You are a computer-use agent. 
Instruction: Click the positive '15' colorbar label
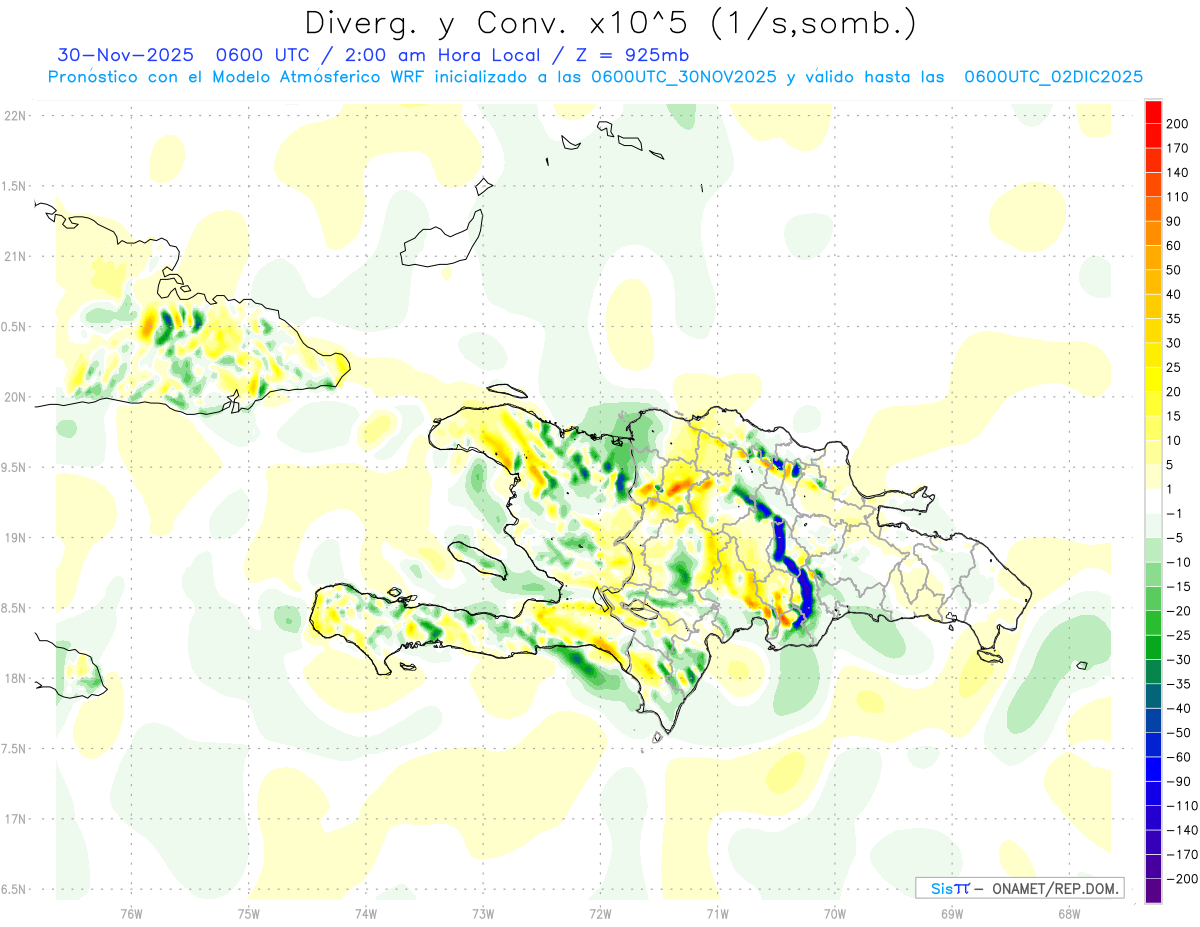(1175, 416)
